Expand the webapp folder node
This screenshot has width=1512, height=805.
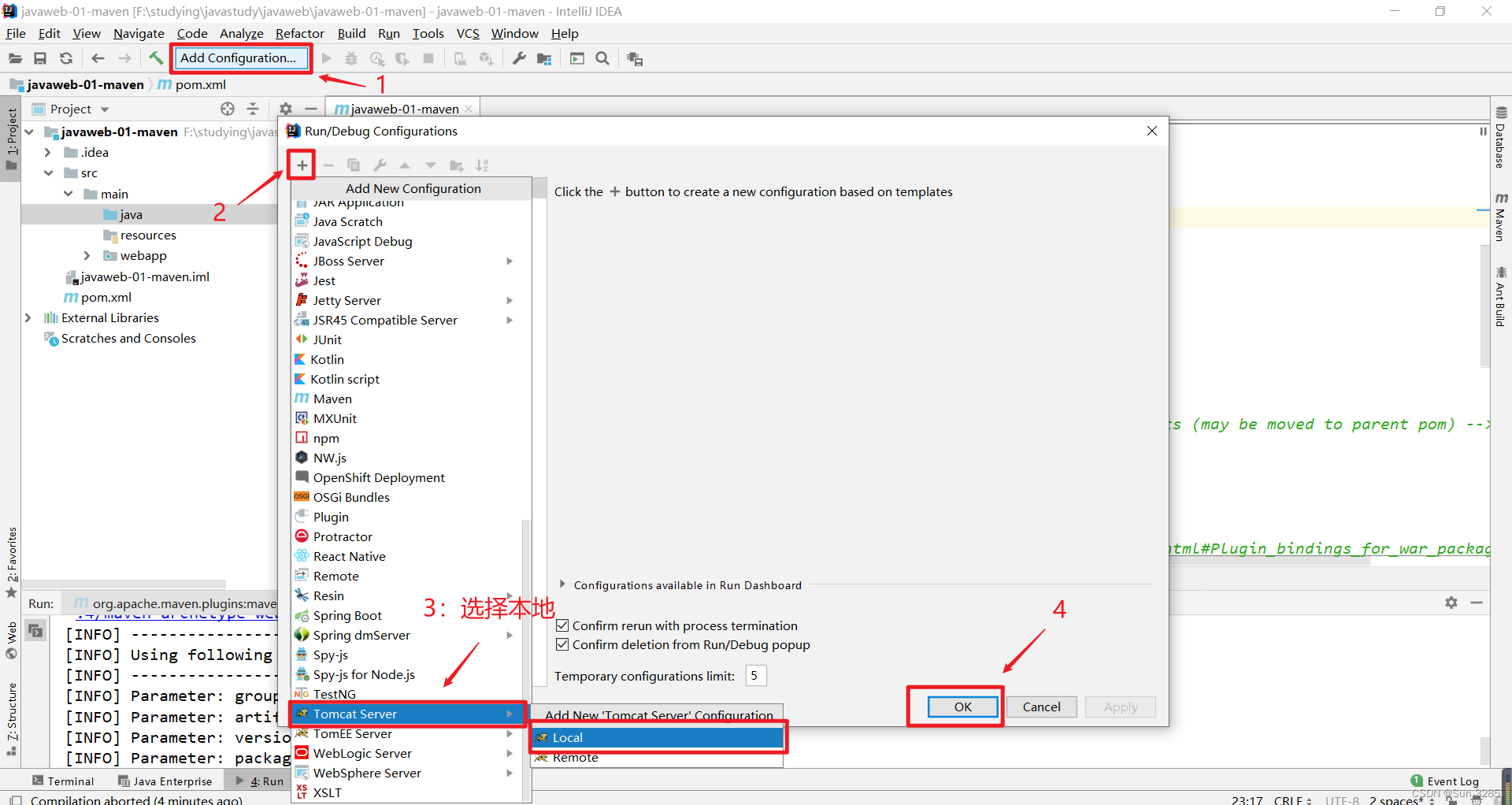point(87,255)
